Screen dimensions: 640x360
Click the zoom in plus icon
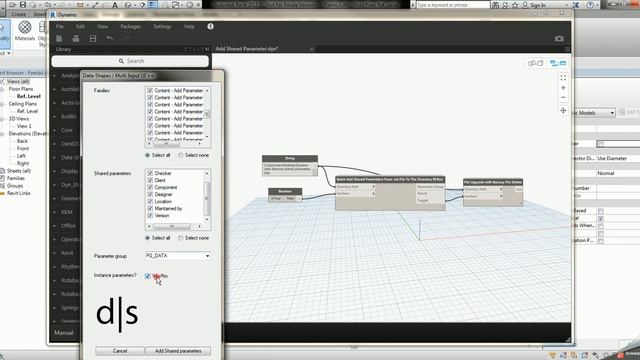563,88
